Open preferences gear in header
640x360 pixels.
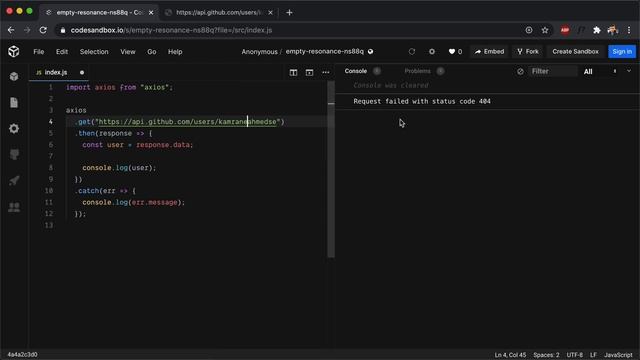tap(431, 51)
